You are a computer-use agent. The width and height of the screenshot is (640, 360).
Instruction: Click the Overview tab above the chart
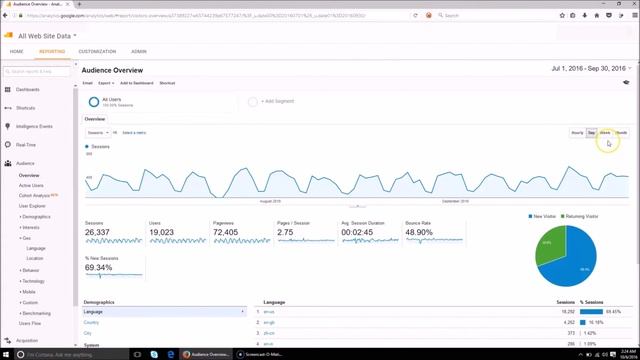tap(95, 119)
